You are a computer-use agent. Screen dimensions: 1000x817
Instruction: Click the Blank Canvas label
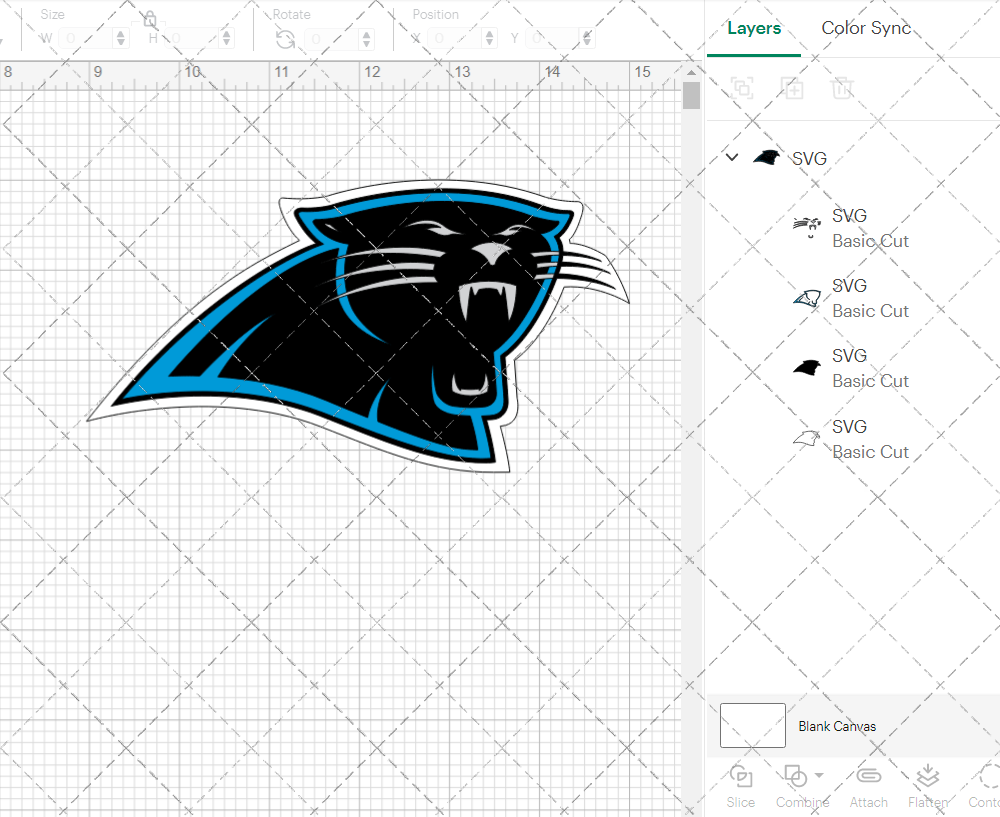click(x=837, y=726)
